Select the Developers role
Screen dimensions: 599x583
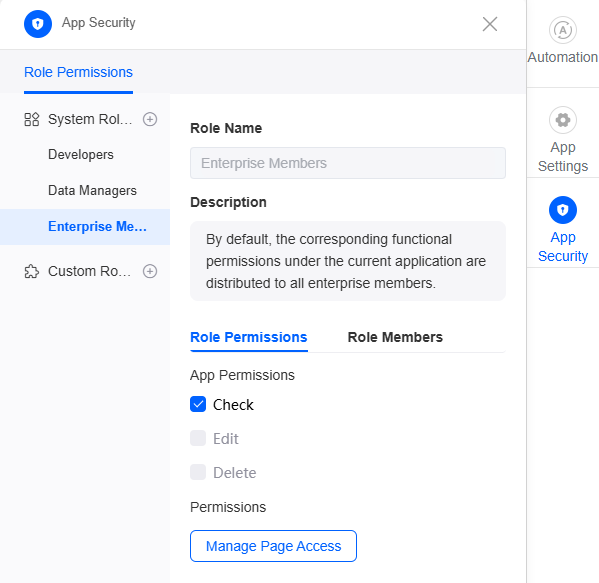pyautogui.click(x=81, y=155)
